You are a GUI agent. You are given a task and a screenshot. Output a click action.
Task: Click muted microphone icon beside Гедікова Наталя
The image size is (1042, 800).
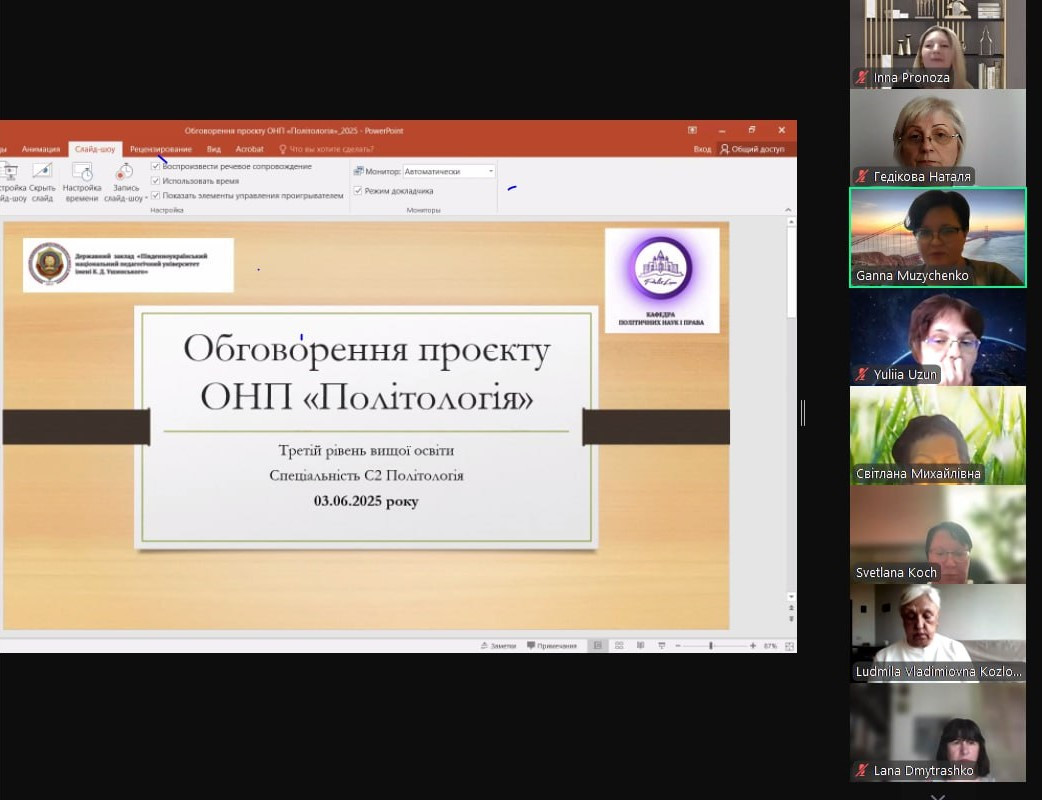coord(862,176)
